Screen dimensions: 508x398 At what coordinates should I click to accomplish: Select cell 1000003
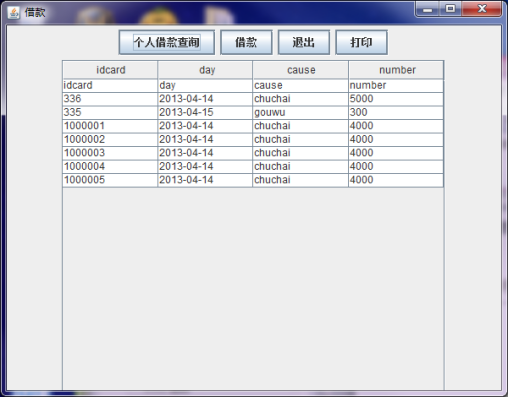coord(110,153)
